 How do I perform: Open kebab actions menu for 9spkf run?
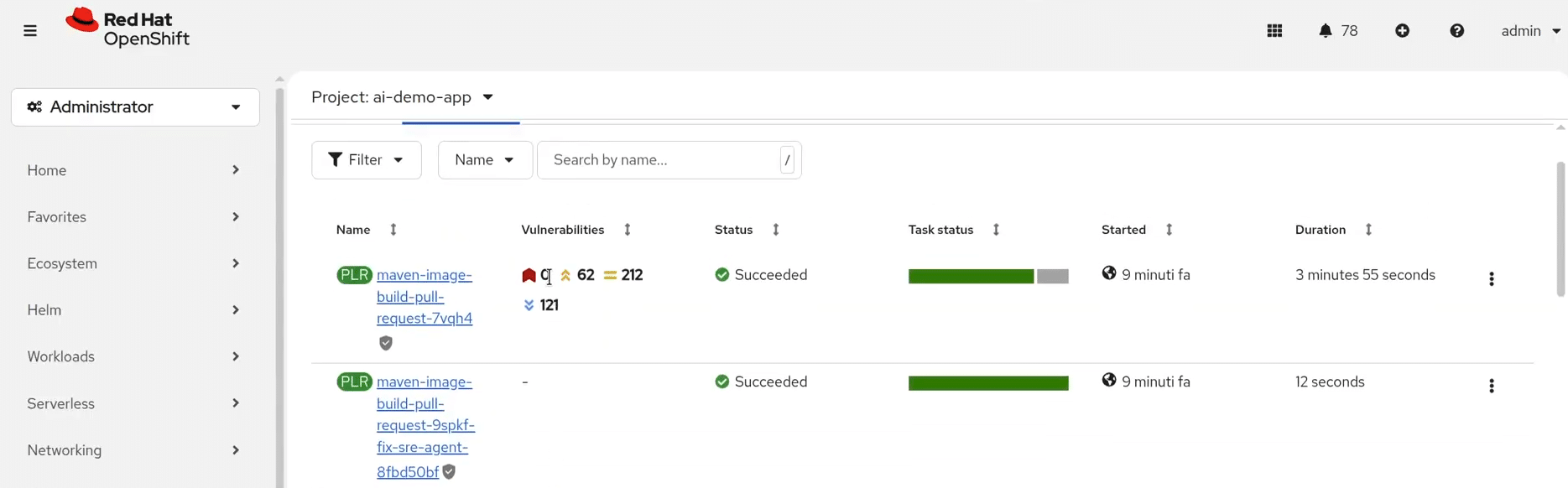[1491, 386]
